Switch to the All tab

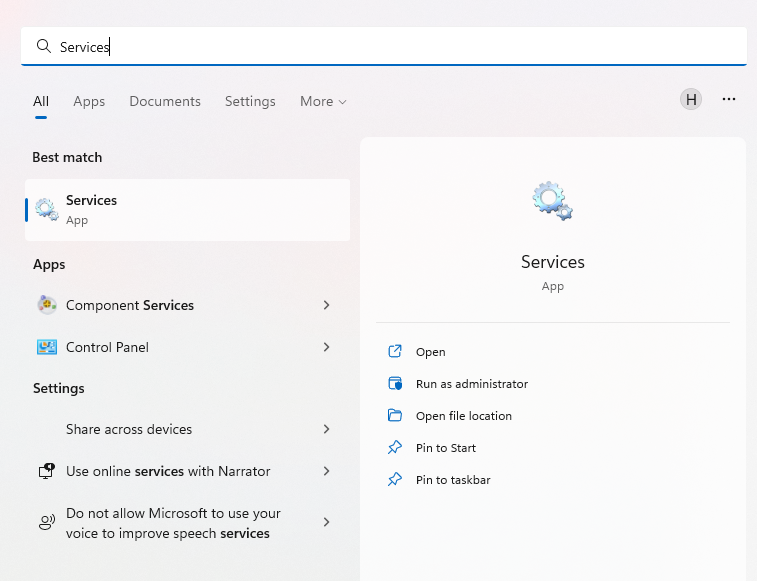click(x=41, y=101)
